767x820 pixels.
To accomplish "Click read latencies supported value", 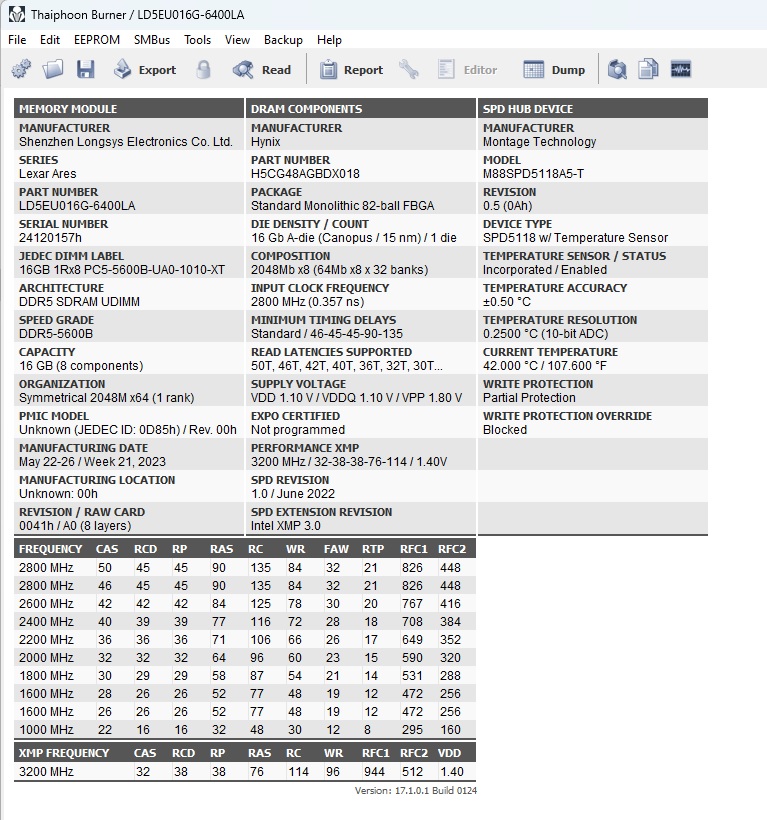I will [347, 366].
